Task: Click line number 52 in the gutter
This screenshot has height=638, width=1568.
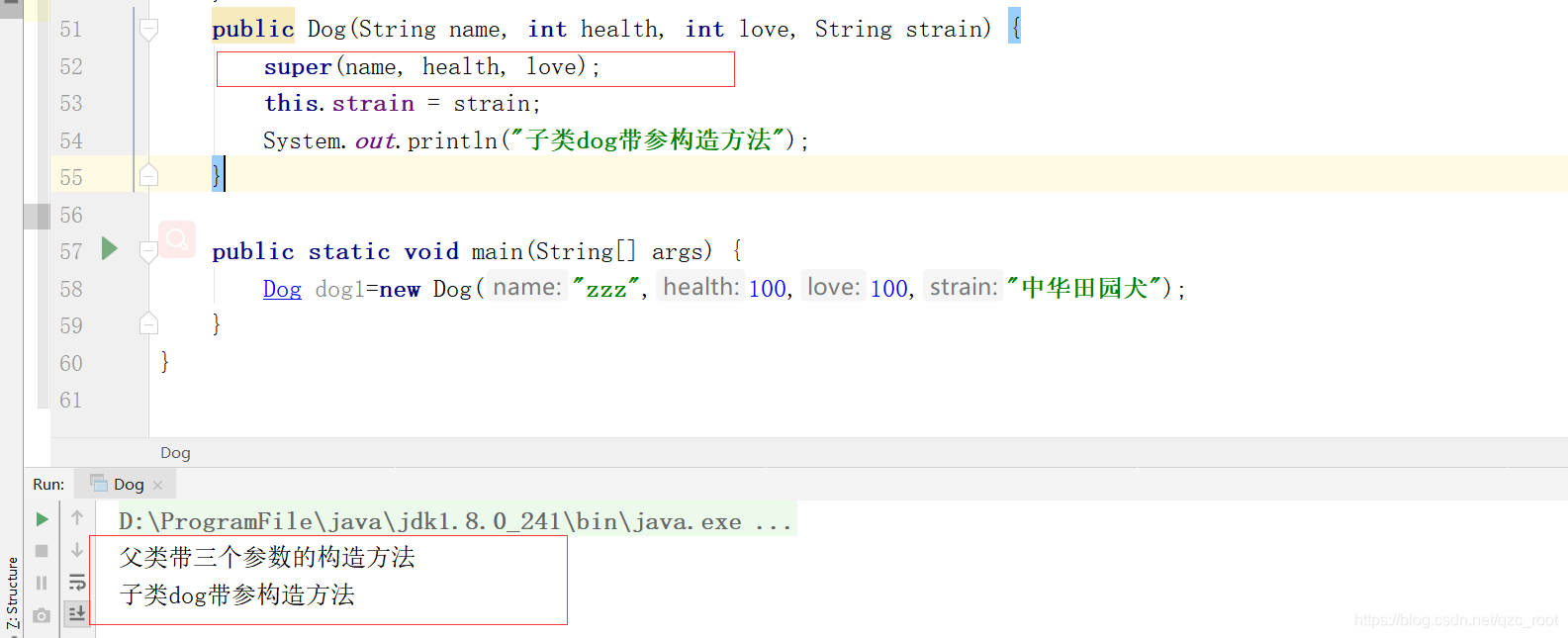Action: click(71, 66)
